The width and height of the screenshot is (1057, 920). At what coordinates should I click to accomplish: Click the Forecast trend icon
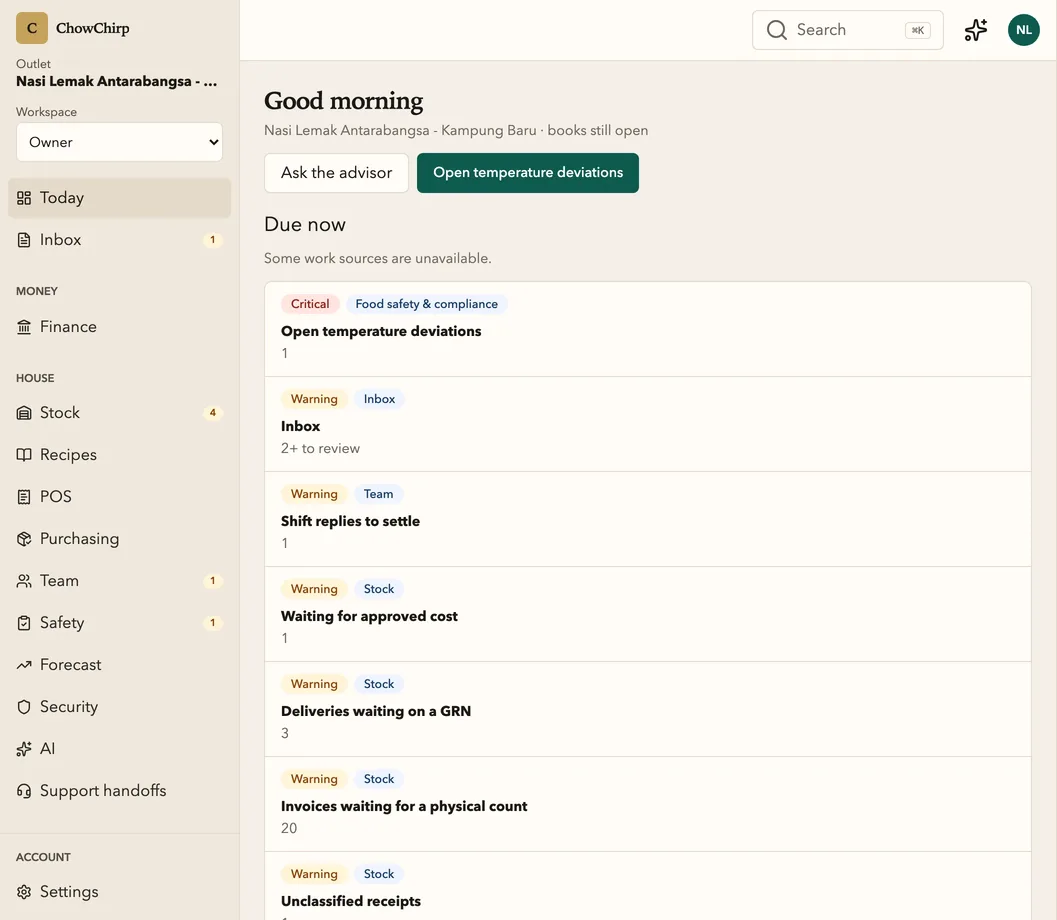24,665
